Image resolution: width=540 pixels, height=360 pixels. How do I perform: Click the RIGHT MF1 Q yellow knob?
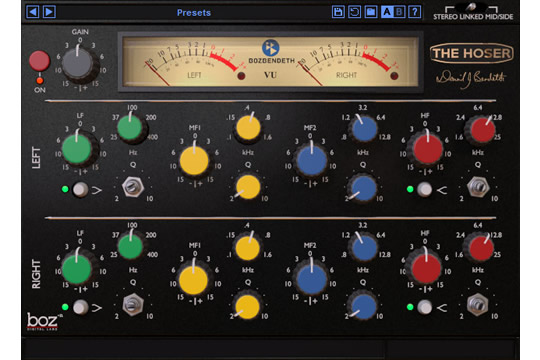point(247,307)
